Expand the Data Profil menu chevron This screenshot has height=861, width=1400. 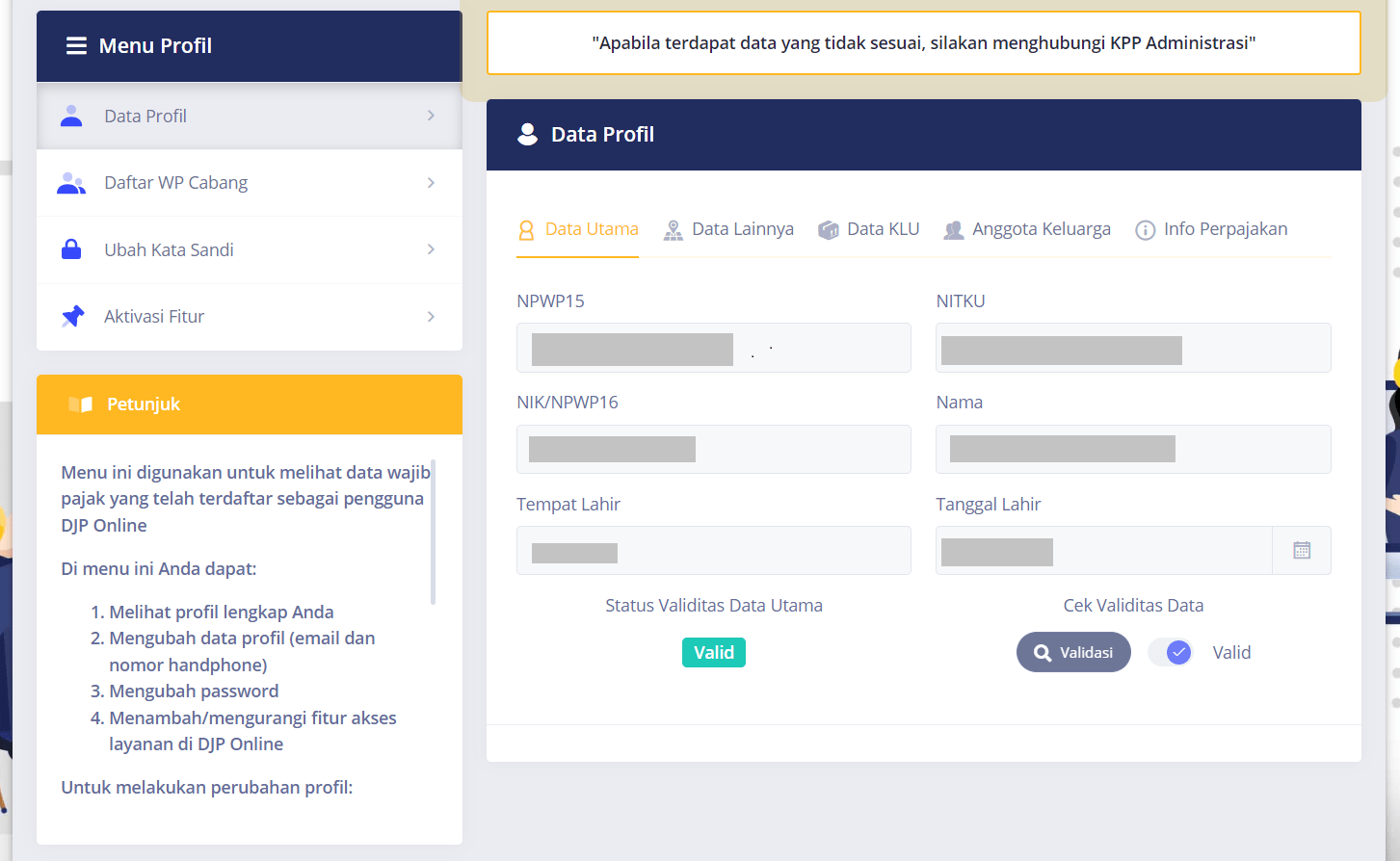click(431, 116)
